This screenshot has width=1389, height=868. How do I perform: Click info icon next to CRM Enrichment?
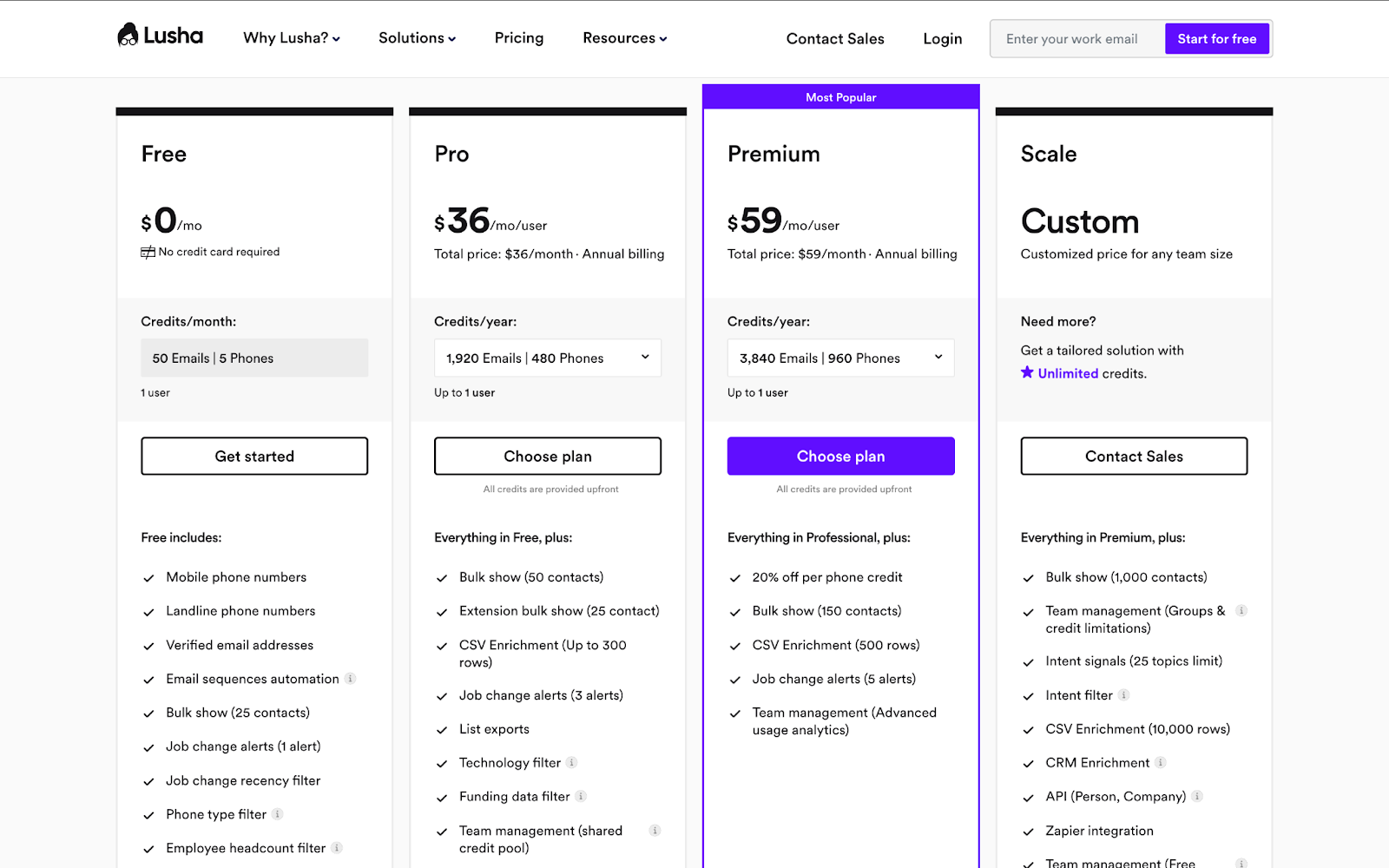pyautogui.click(x=1161, y=763)
